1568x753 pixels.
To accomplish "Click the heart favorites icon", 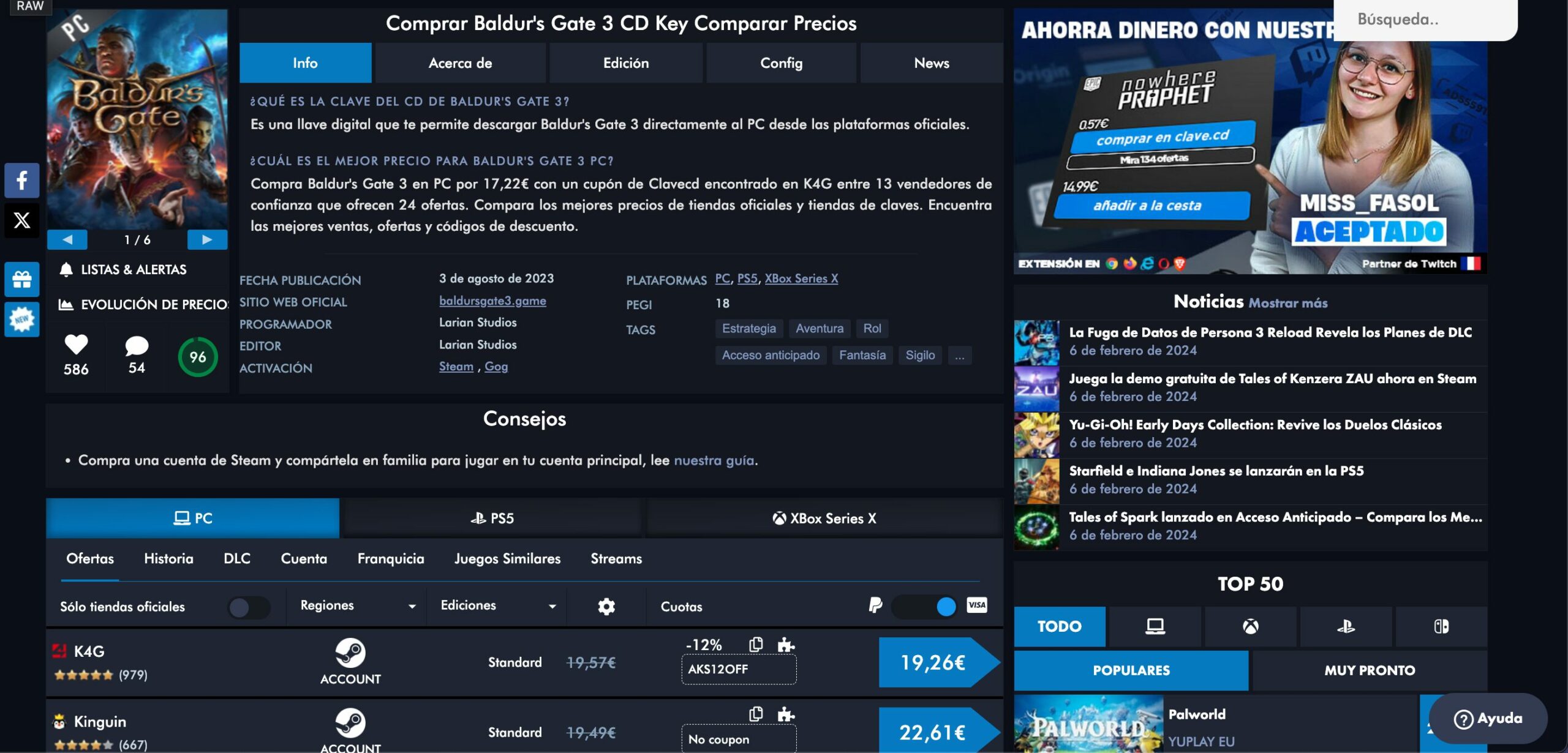I will point(76,345).
